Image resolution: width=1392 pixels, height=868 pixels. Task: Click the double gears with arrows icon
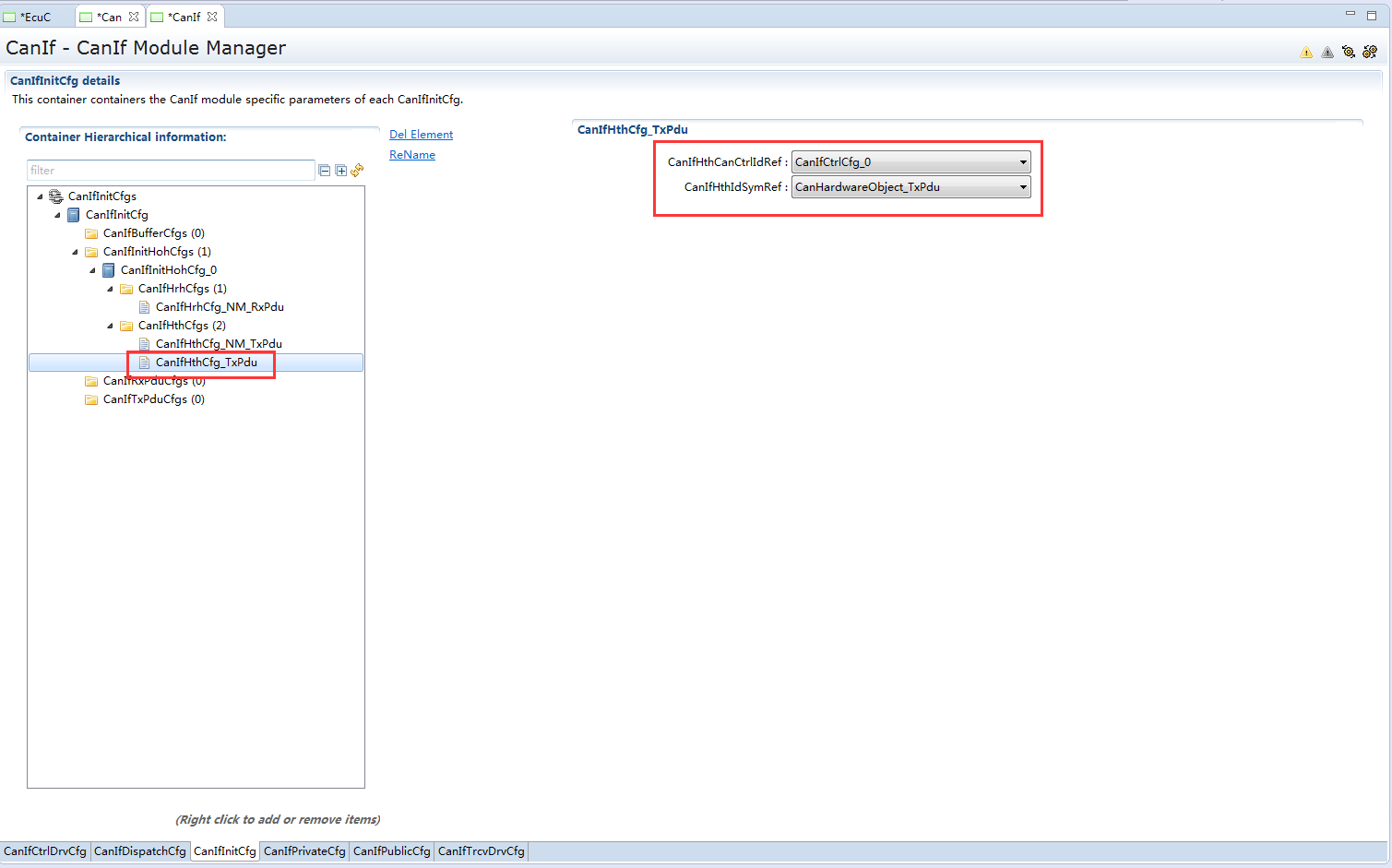click(x=1370, y=52)
